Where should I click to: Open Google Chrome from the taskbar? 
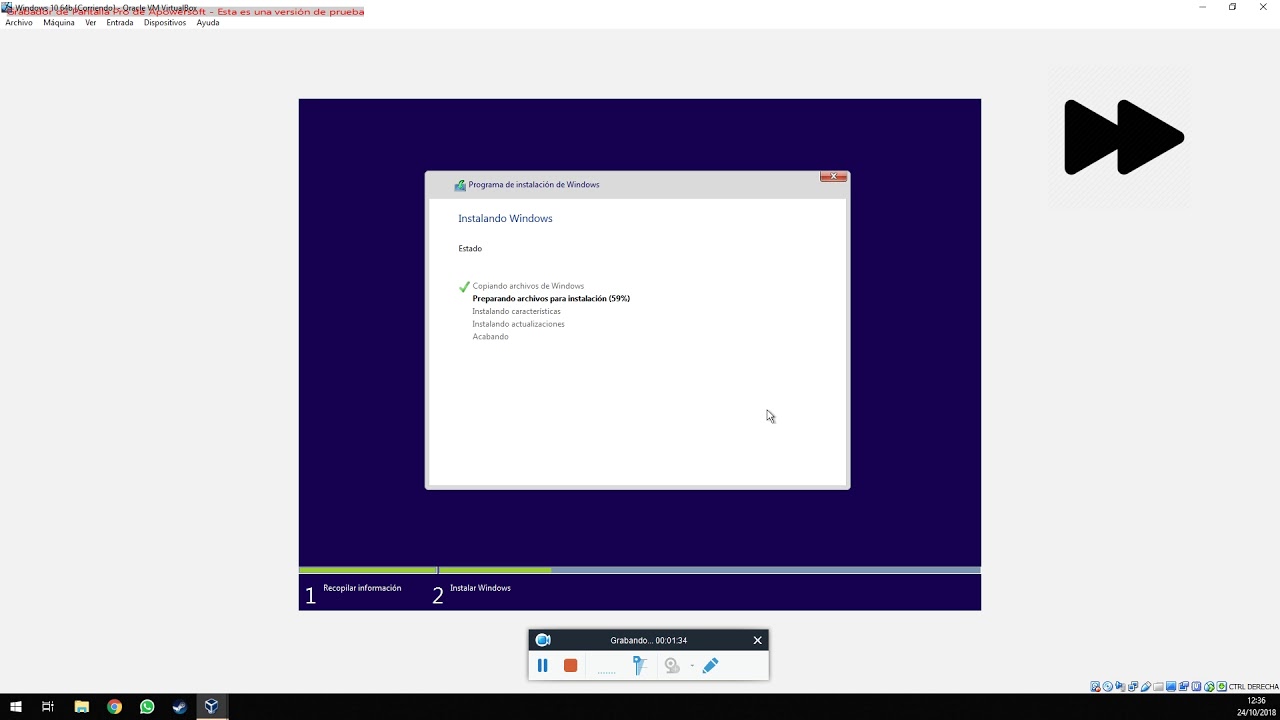(115, 707)
